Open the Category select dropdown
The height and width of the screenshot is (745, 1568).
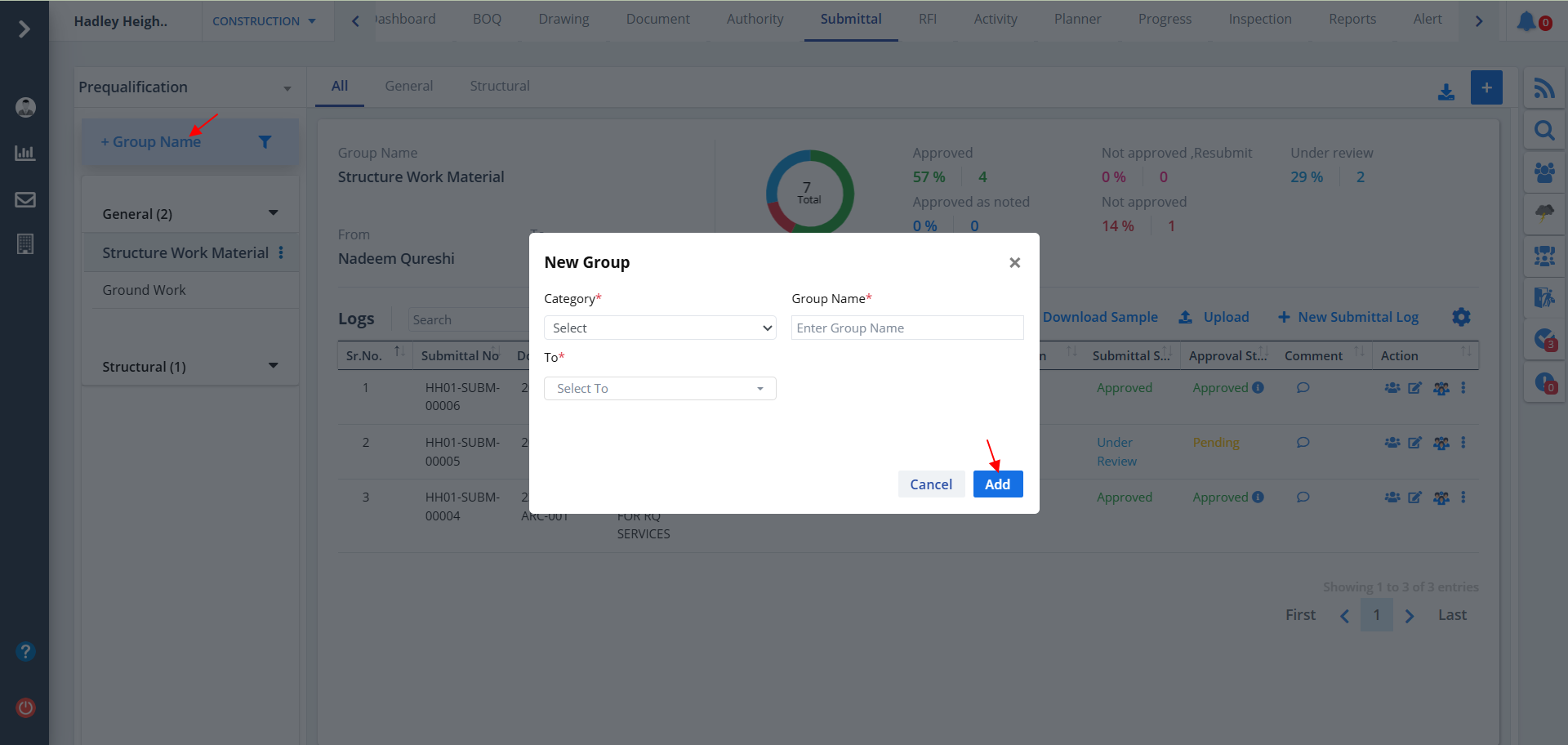(x=660, y=328)
